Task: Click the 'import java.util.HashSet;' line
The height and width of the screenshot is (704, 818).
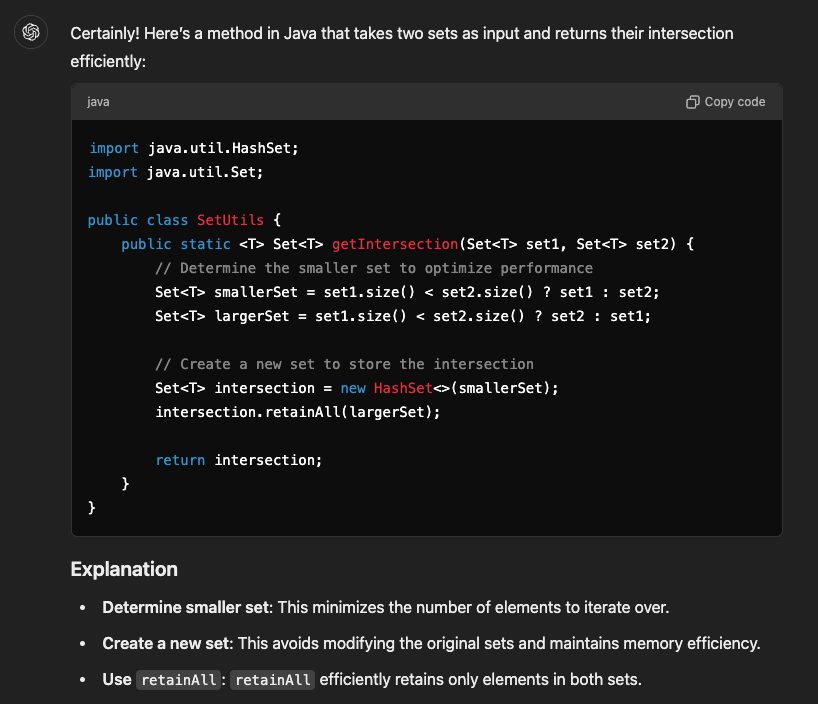Action: 194,148
